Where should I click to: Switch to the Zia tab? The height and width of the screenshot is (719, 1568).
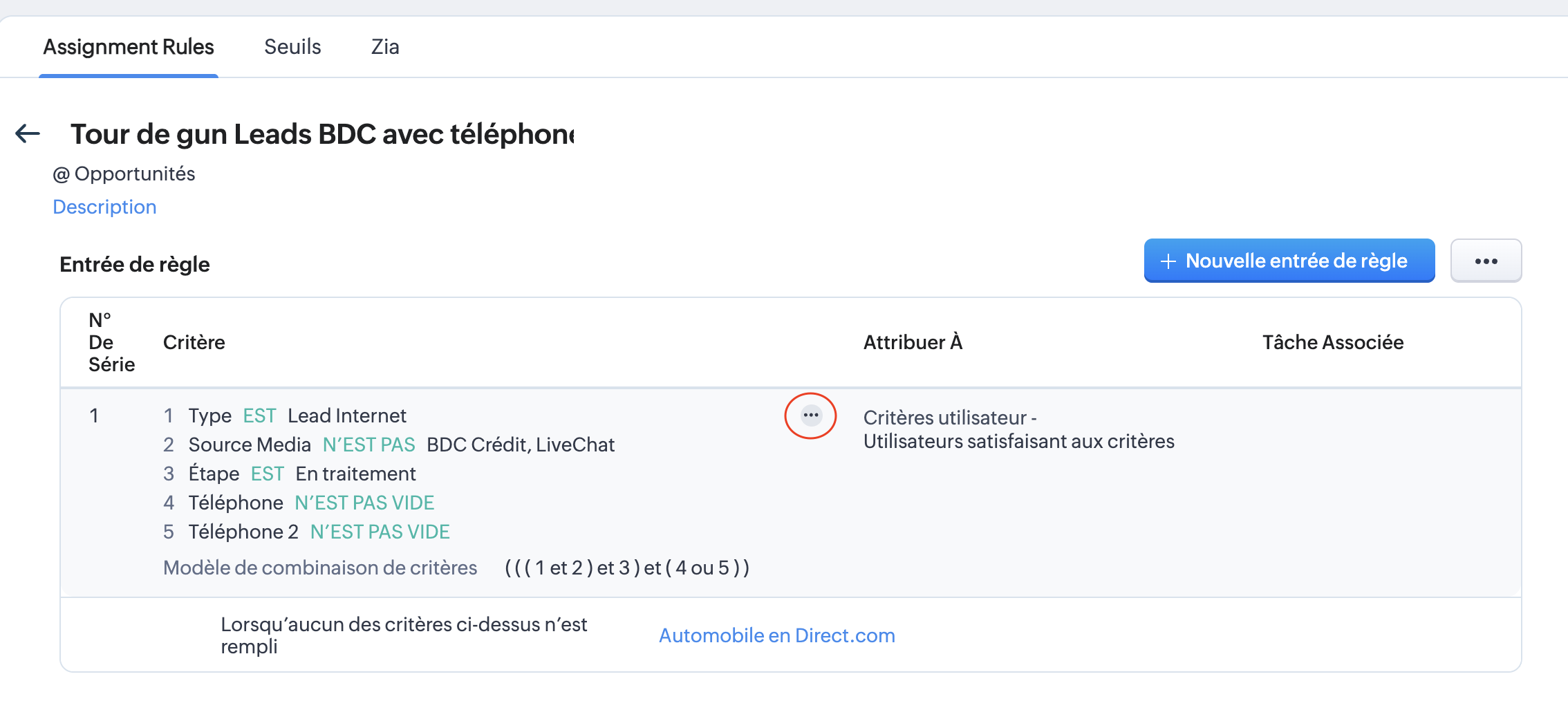click(x=385, y=46)
